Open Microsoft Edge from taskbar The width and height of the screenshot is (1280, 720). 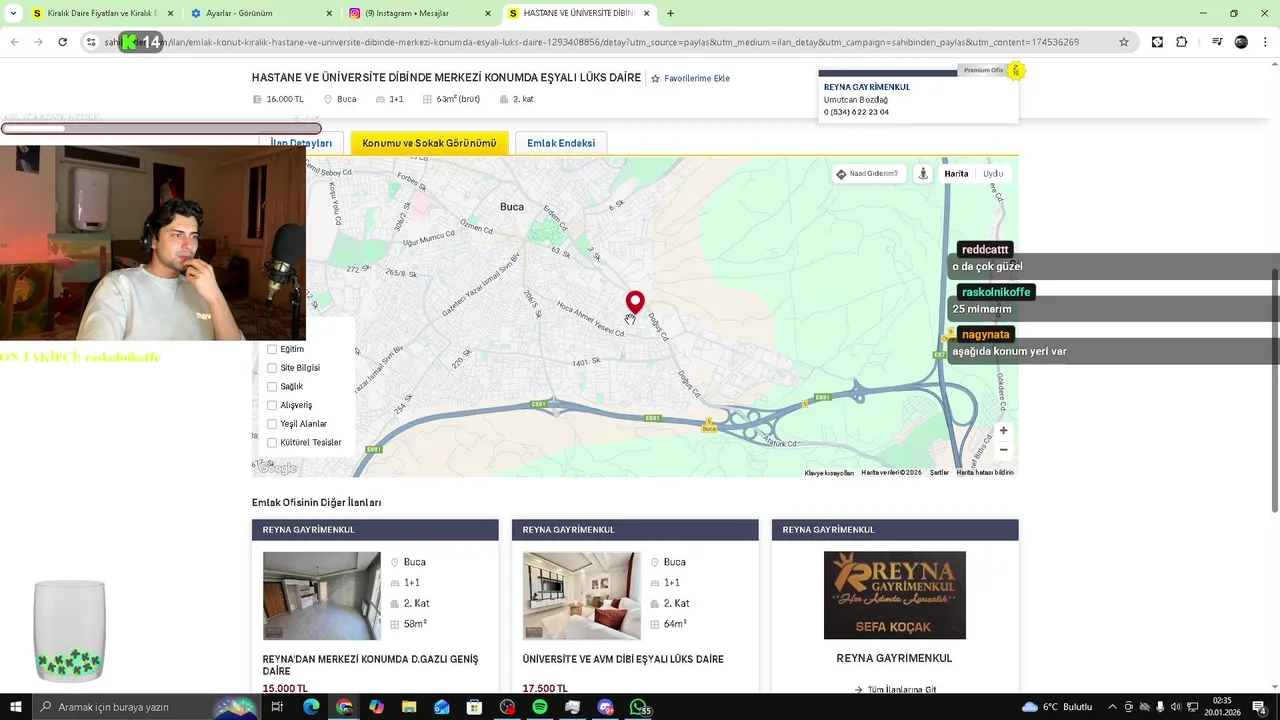311,707
